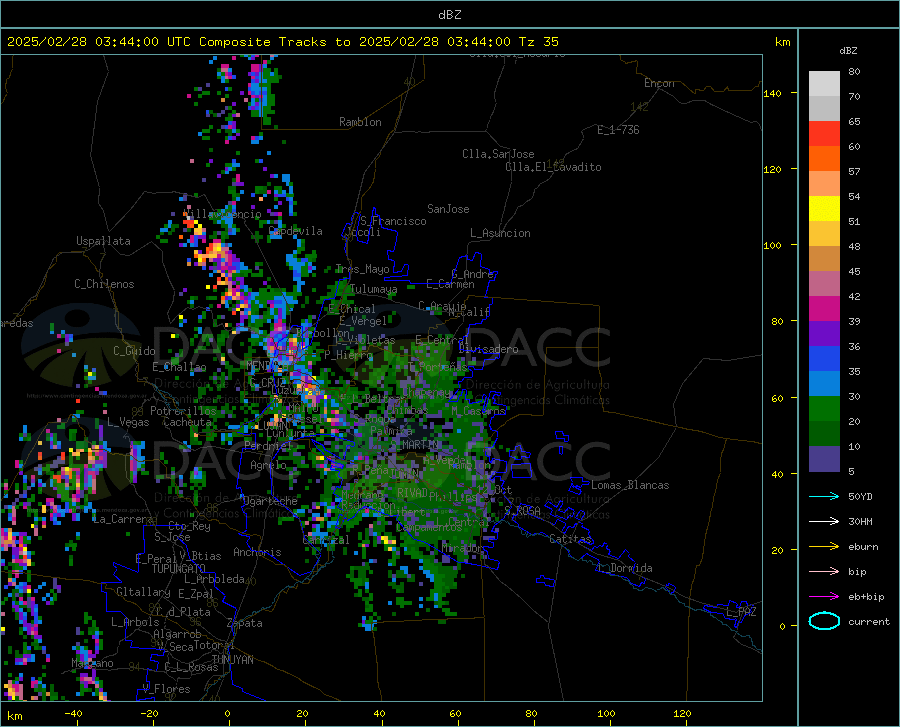900x727 pixels.
Task: Click the 'current' legend label
Action: 869,622
